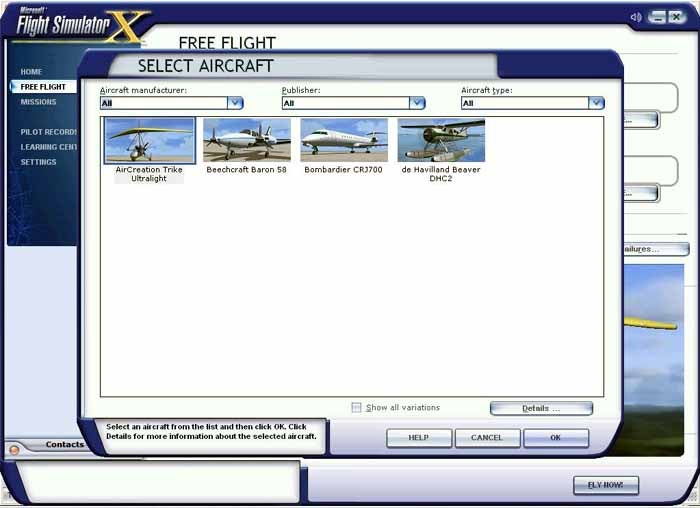Screen dimensions: 700x508
Task: Enable the Show all variations checkbox
Action: point(356,407)
